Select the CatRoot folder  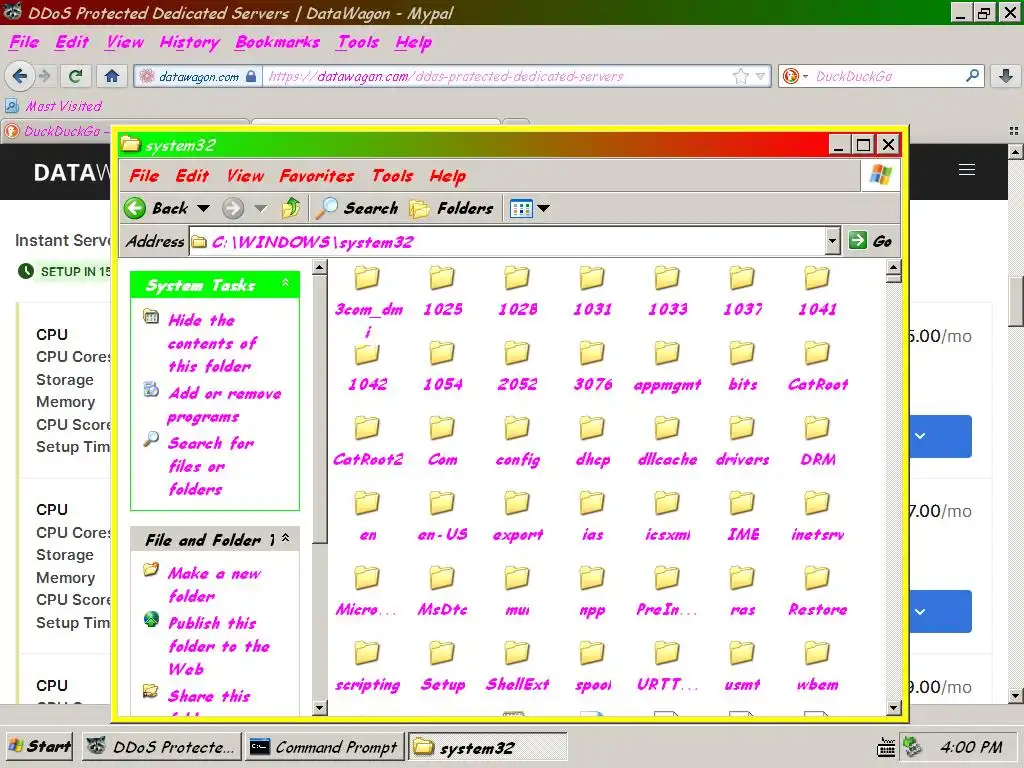coord(818,366)
